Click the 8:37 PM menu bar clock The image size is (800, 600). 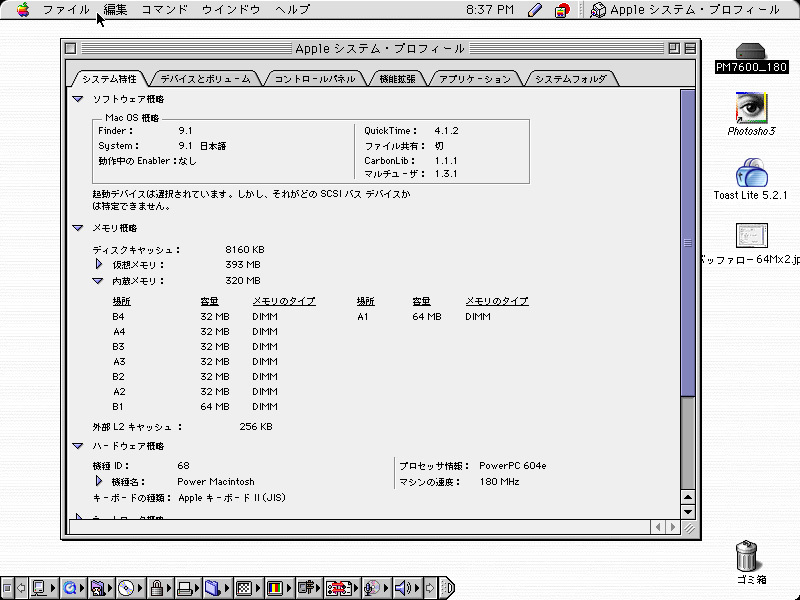coord(490,10)
